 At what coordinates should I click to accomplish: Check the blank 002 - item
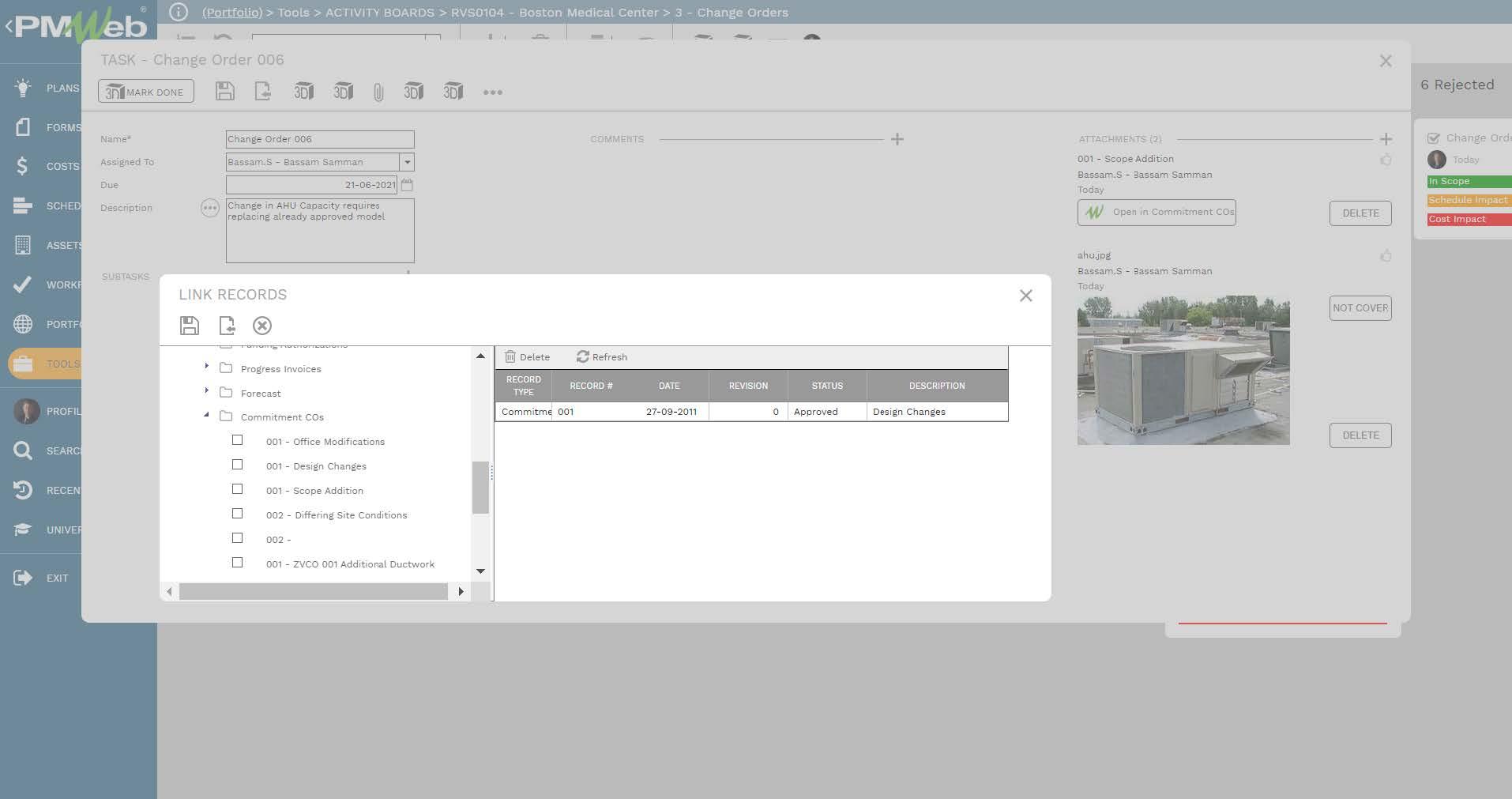pos(237,538)
